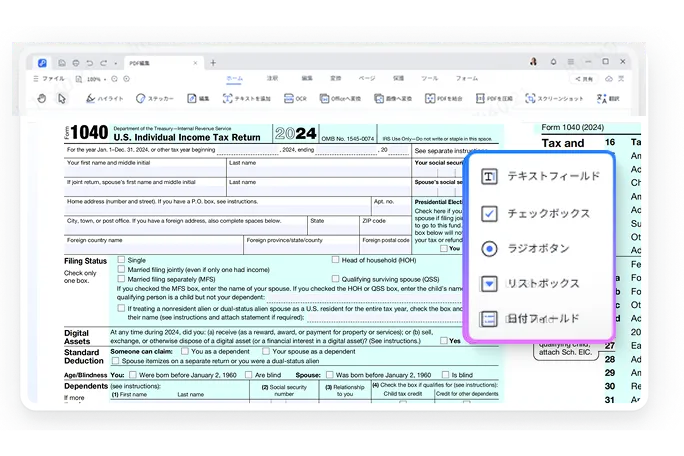Select the ハイライト highlight tool
The image size is (684, 456).
[105, 98]
